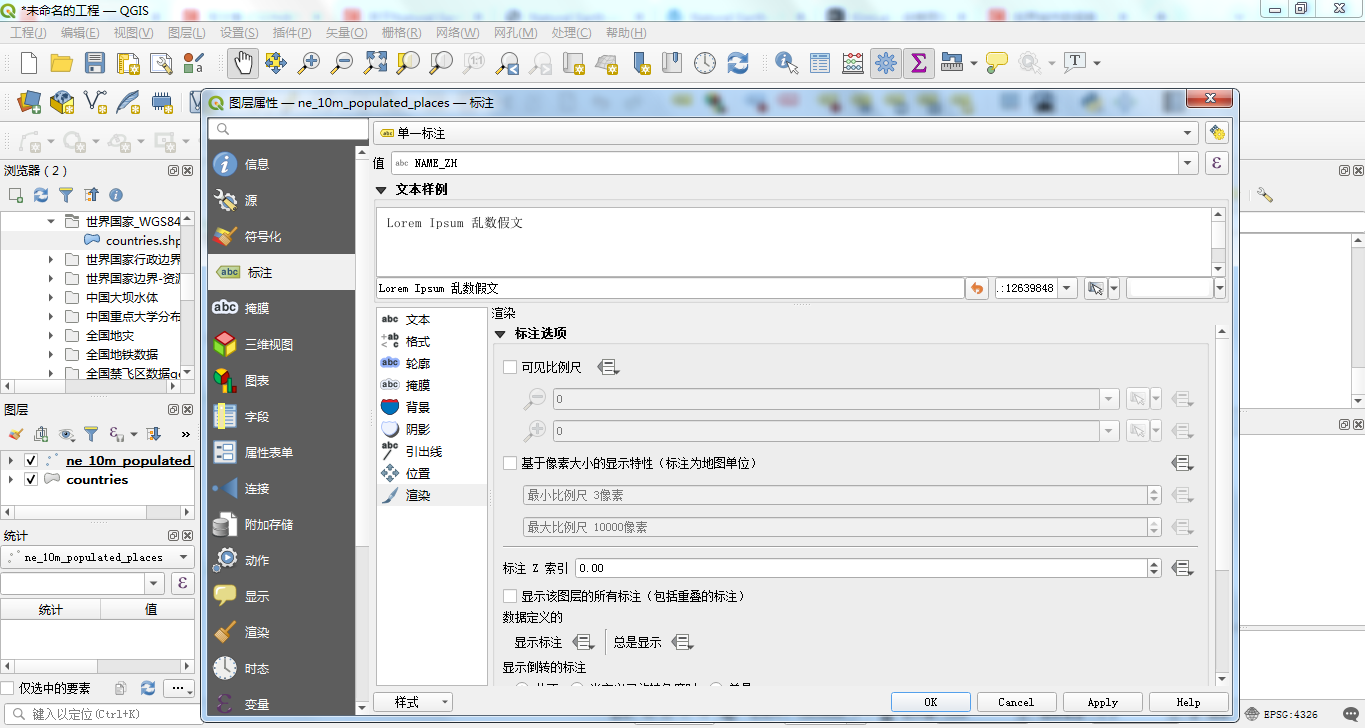Open the 样式 style dropdown button
The height and width of the screenshot is (728, 1365).
pyautogui.click(x=413, y=702)
